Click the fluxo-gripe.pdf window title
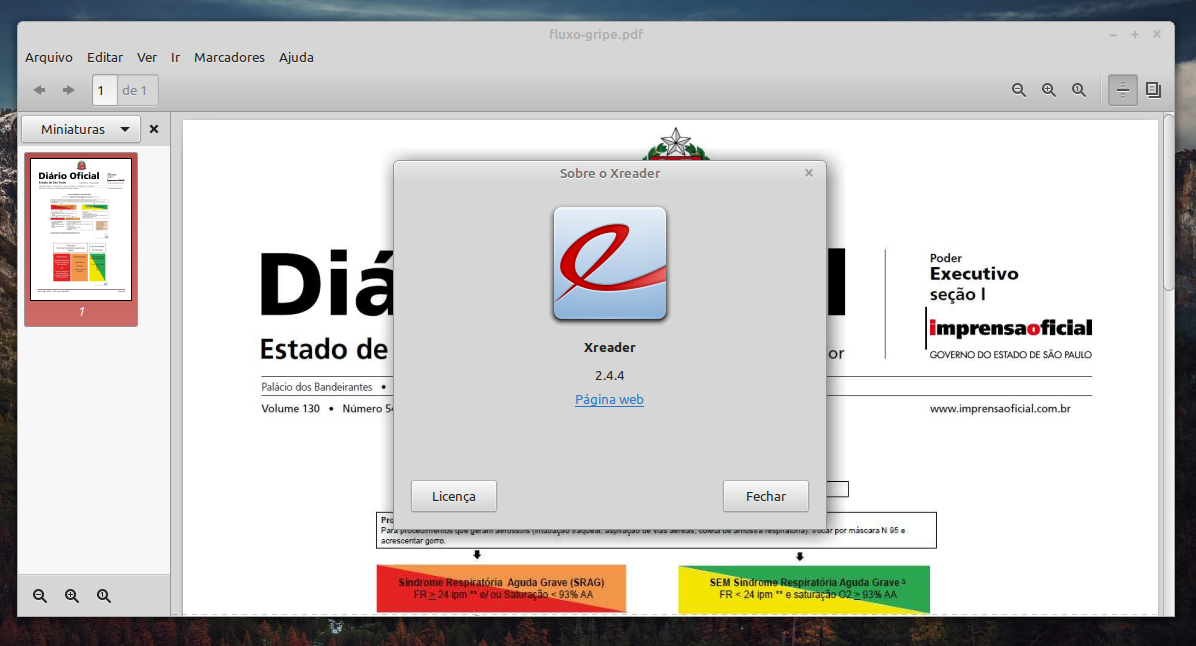The image size is (1196, 646). (x=596, y=34)
